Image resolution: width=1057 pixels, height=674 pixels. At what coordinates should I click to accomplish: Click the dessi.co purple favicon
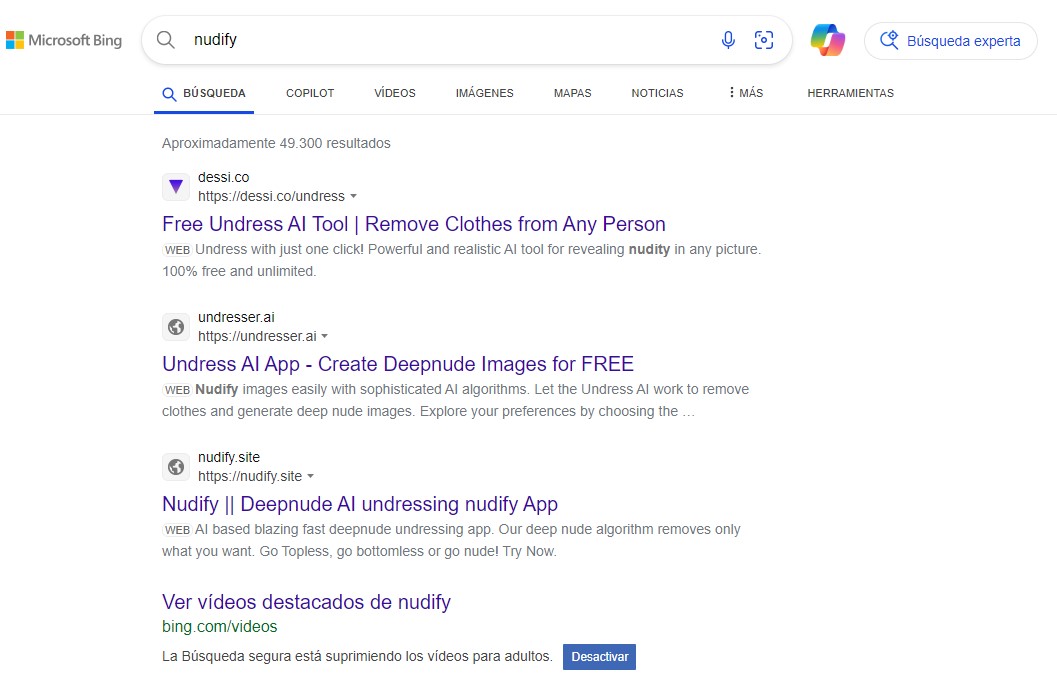pyautogui.click(x=176, y=187)
